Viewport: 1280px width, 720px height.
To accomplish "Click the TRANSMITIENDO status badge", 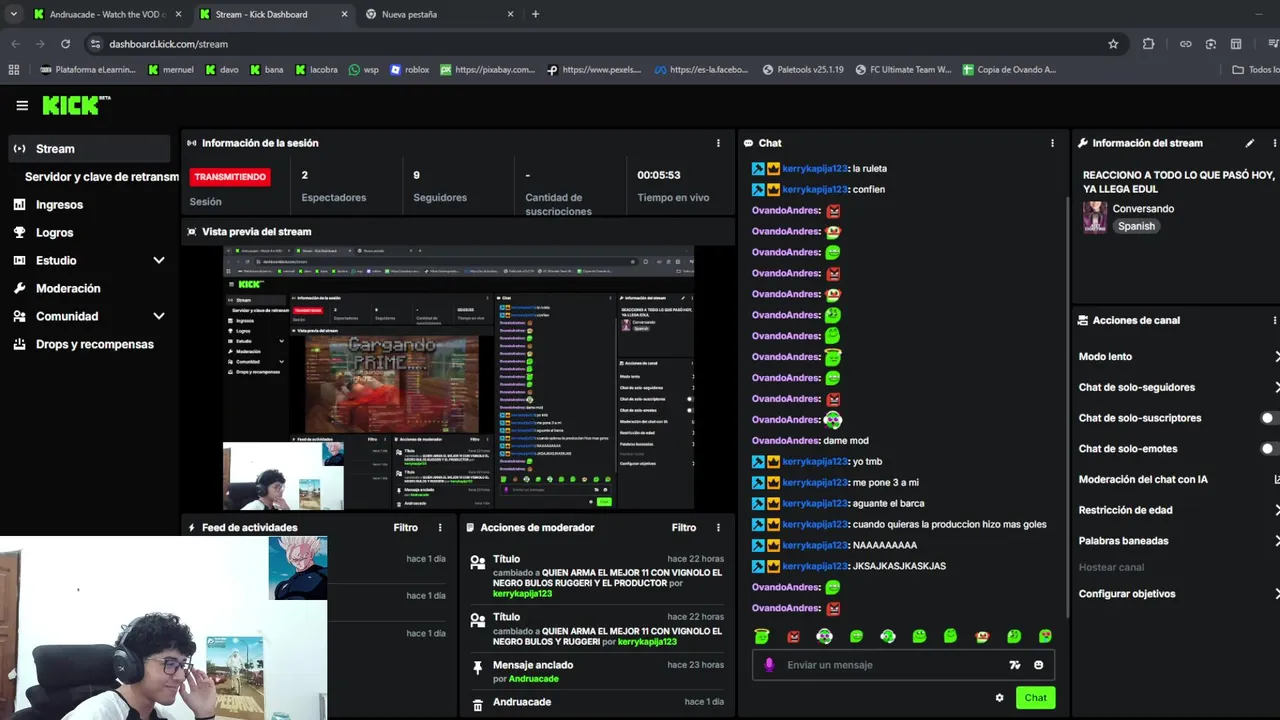I will (230, 177).
